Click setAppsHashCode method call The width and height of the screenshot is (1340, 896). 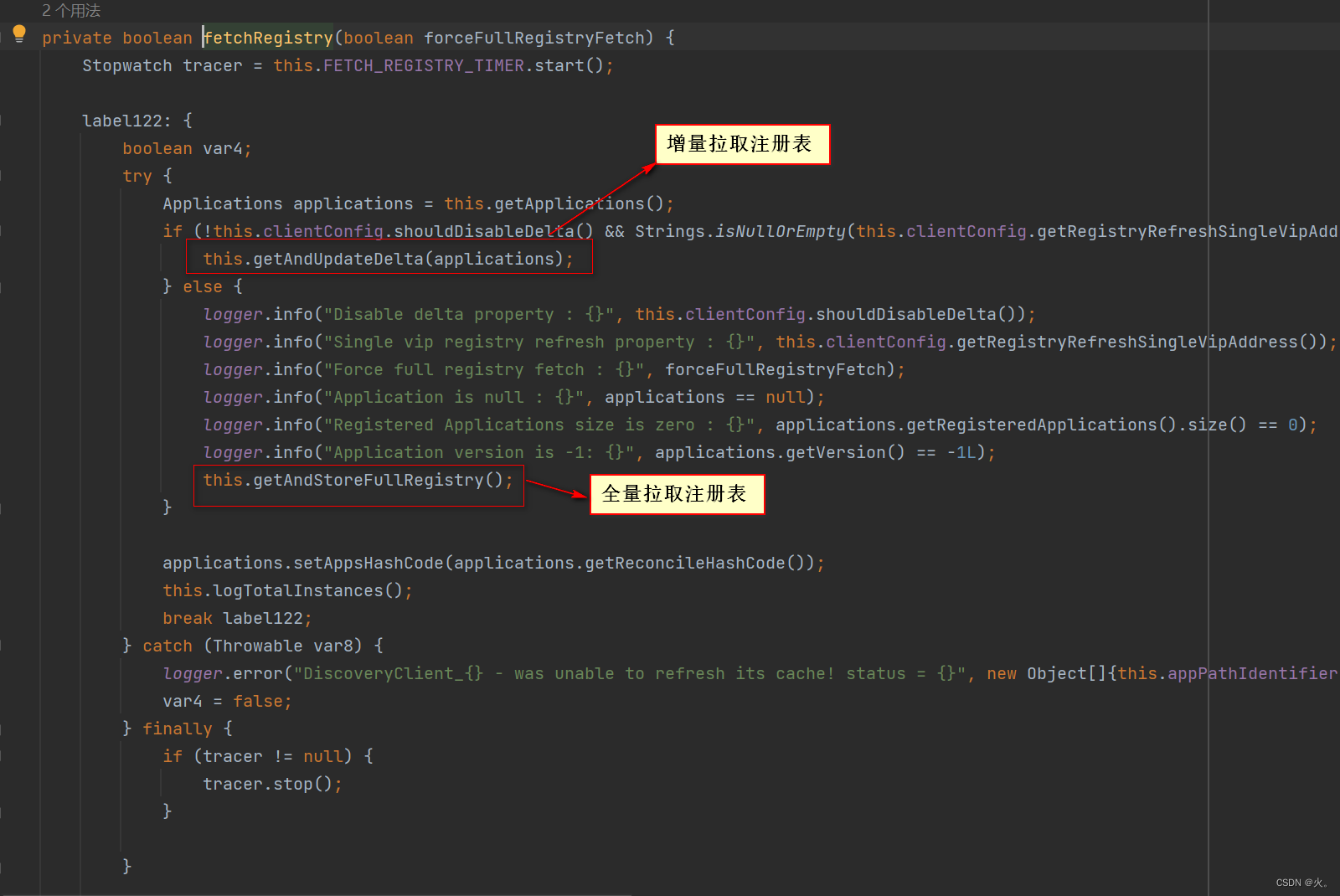(368, 563)
